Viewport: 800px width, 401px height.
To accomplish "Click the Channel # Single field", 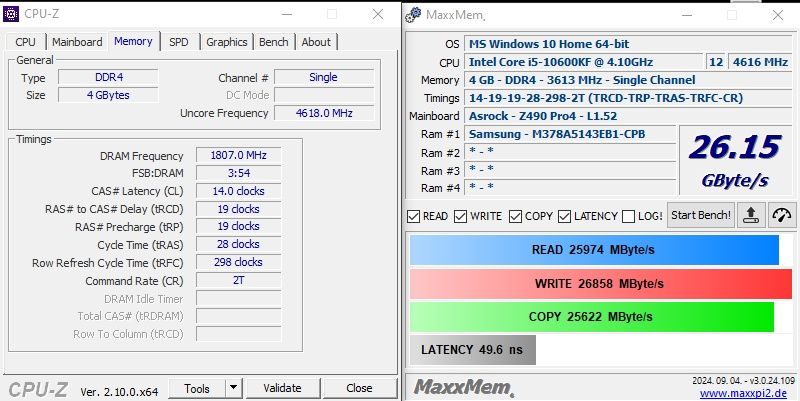I will pos(324,77).
